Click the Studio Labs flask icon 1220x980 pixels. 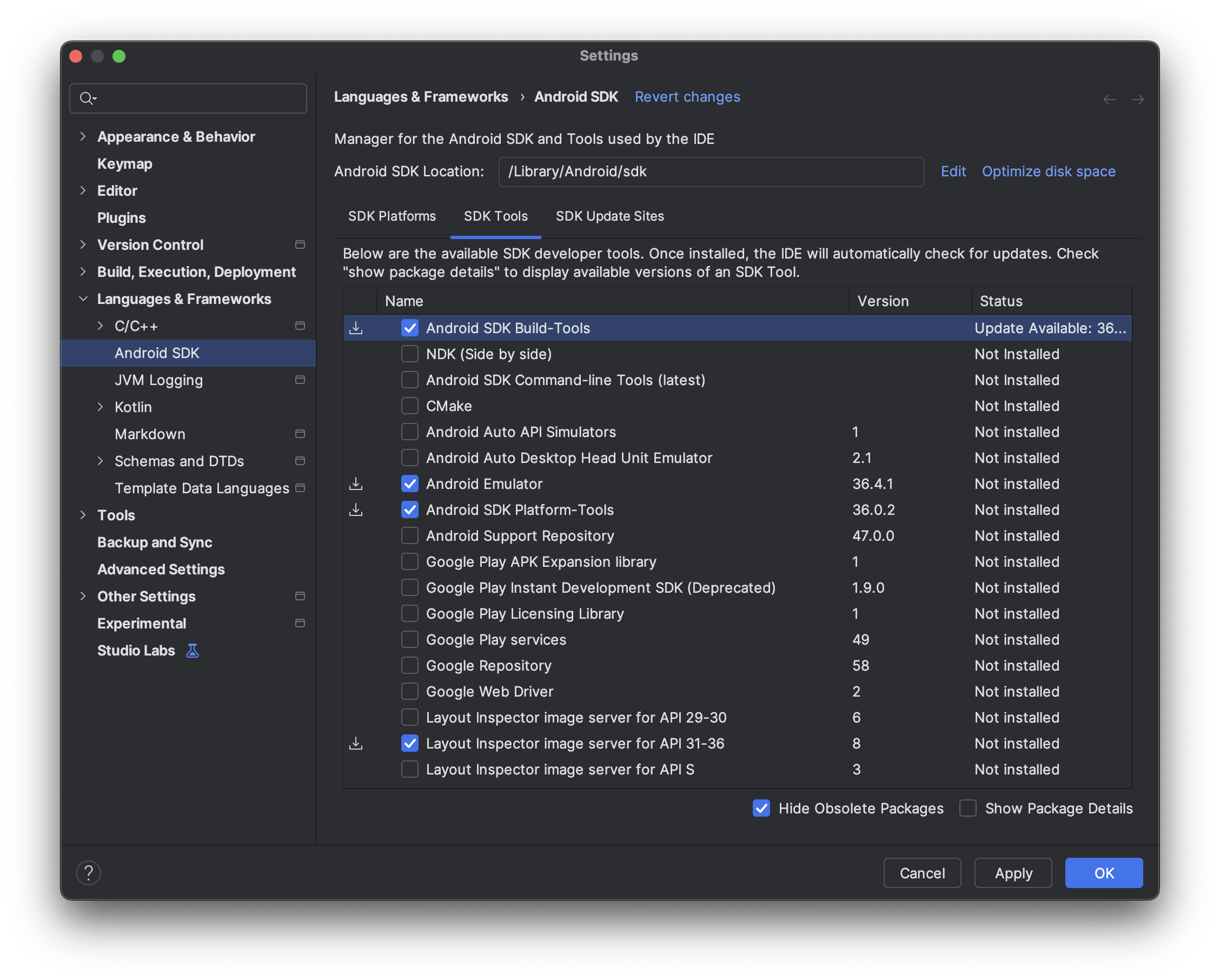pyautogui.click(x=193, y=650)
